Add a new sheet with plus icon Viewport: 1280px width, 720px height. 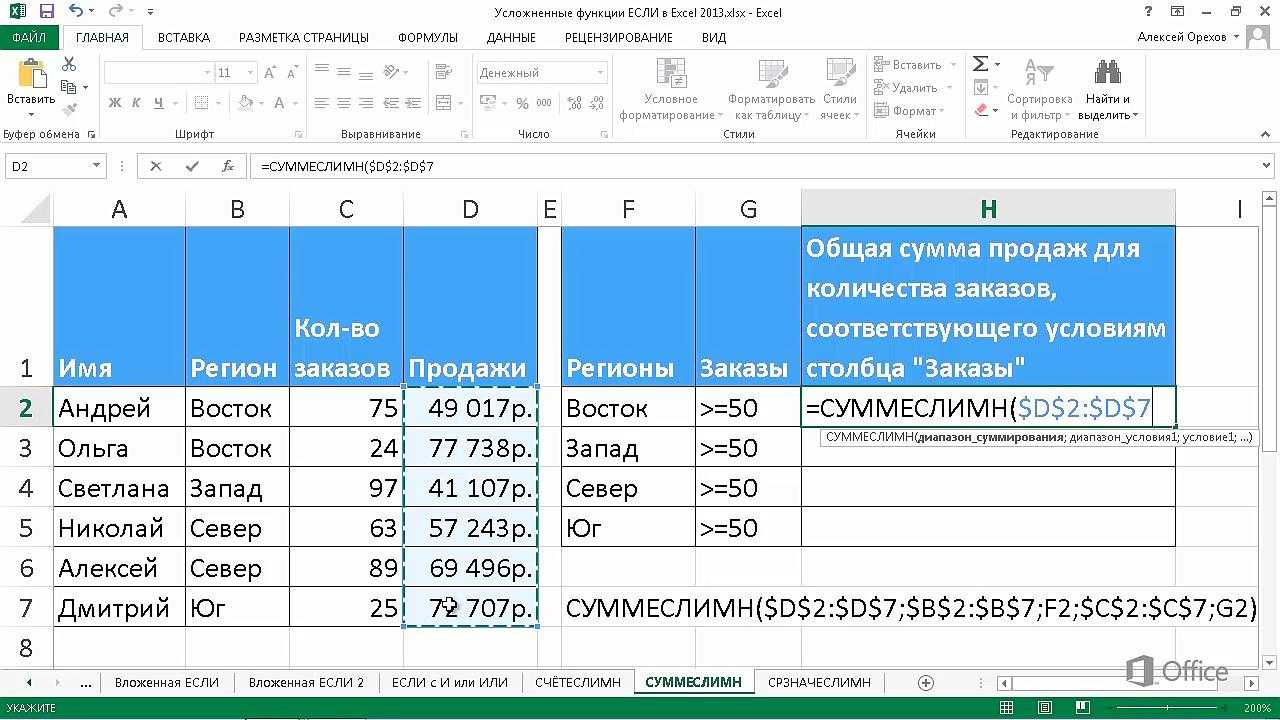926,683
